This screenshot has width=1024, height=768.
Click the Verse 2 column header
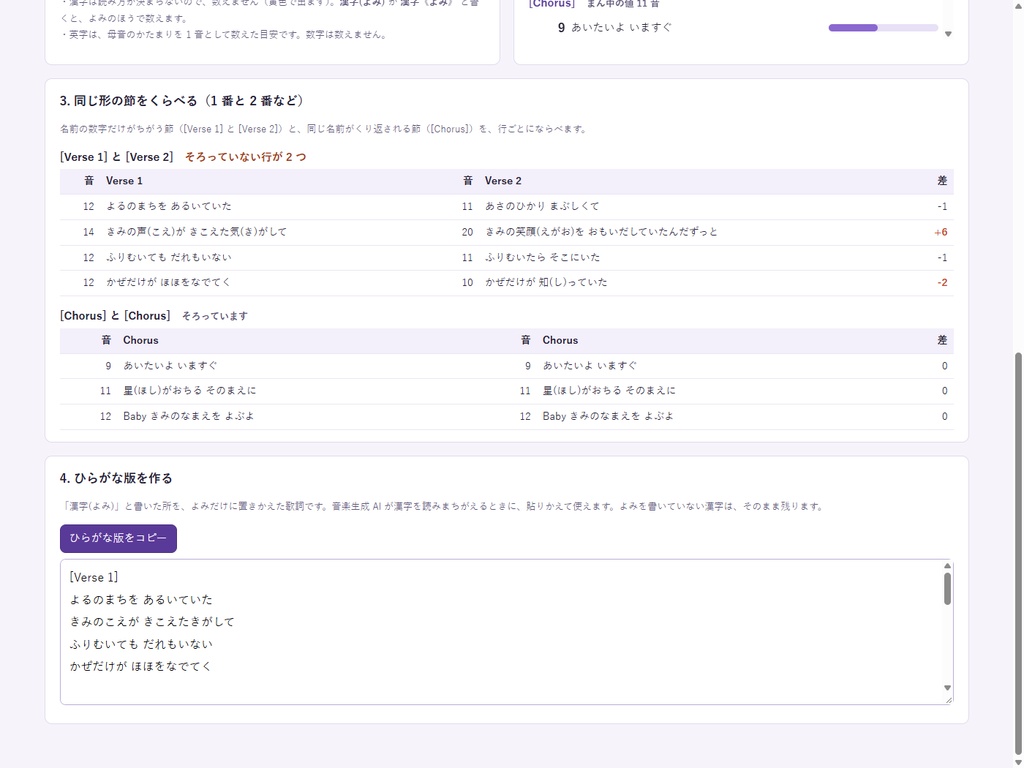503,181
